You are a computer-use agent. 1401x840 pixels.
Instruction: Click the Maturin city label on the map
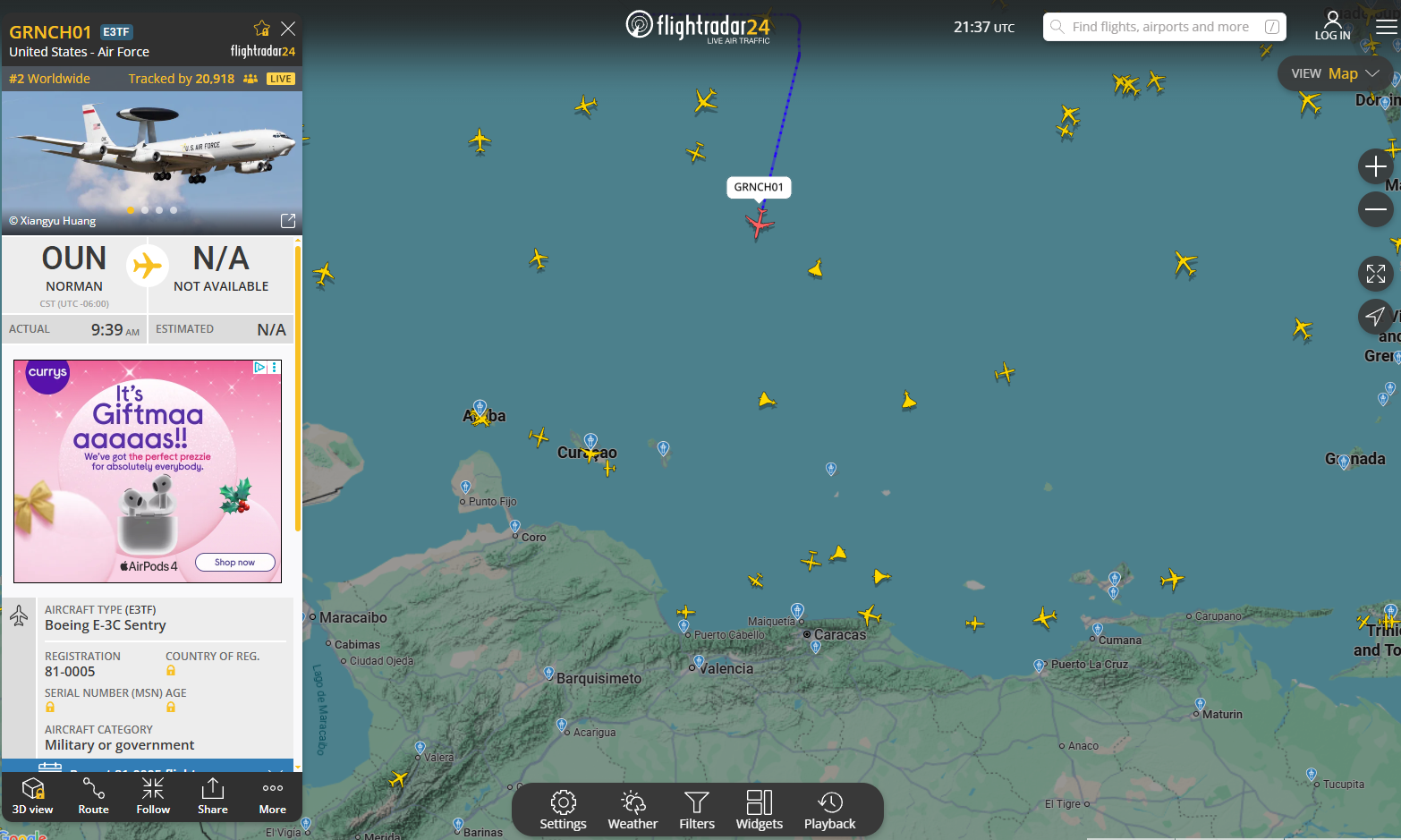1223,714
